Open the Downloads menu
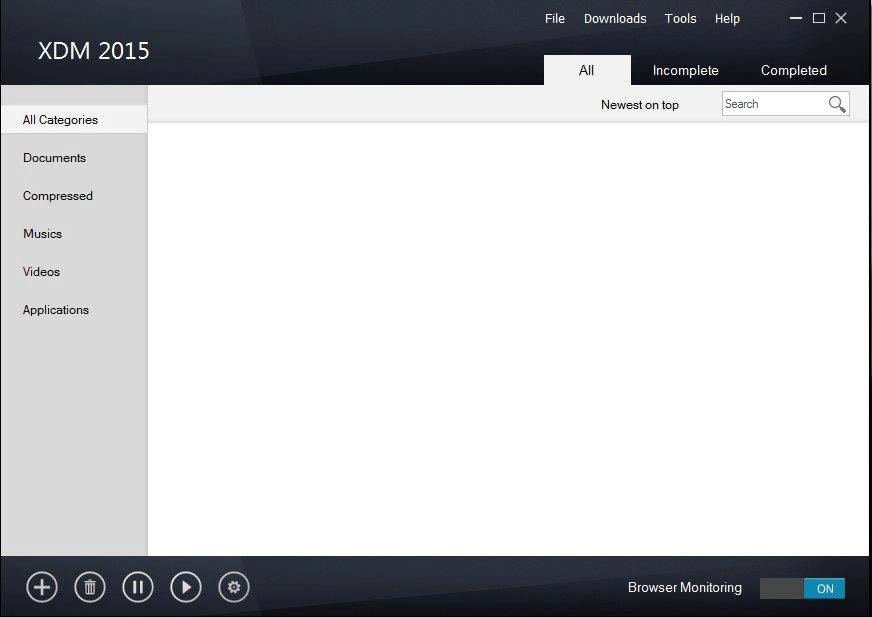 click(x=615, y=18)
